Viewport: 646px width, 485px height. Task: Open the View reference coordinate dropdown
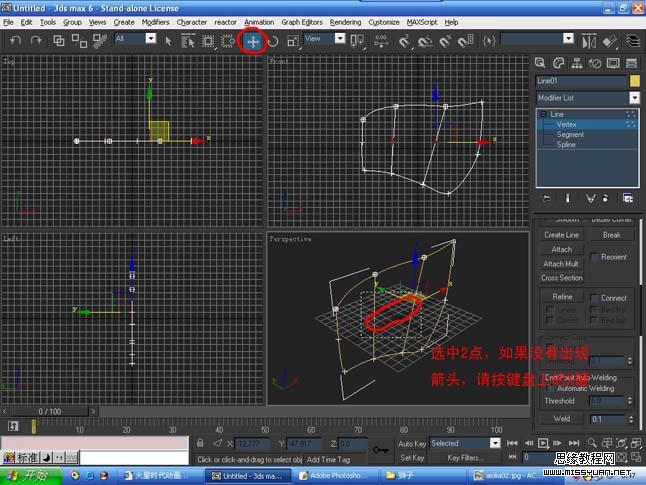point(340,38)
